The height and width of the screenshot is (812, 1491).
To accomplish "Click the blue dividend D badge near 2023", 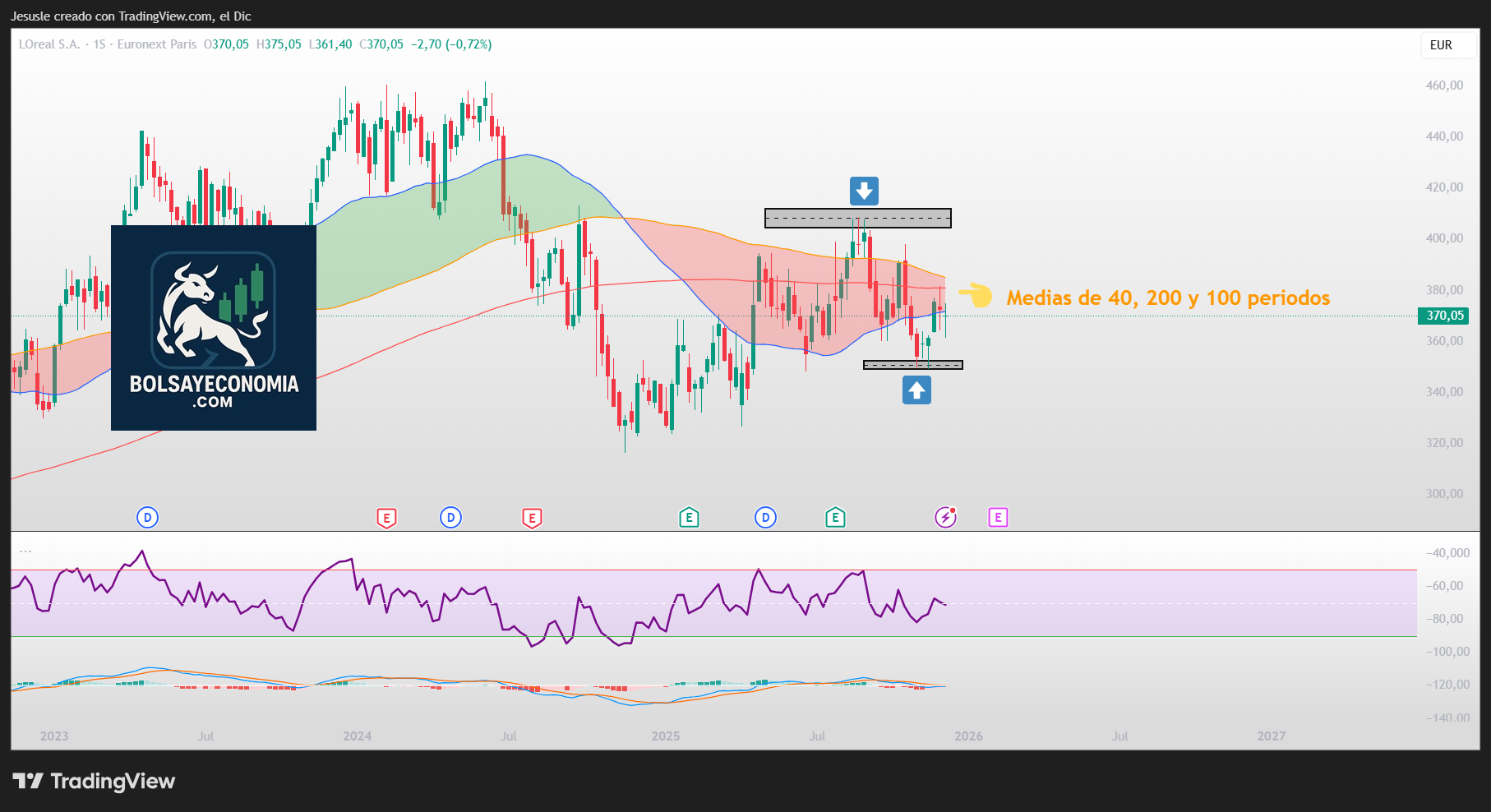I will coord(146,517).
